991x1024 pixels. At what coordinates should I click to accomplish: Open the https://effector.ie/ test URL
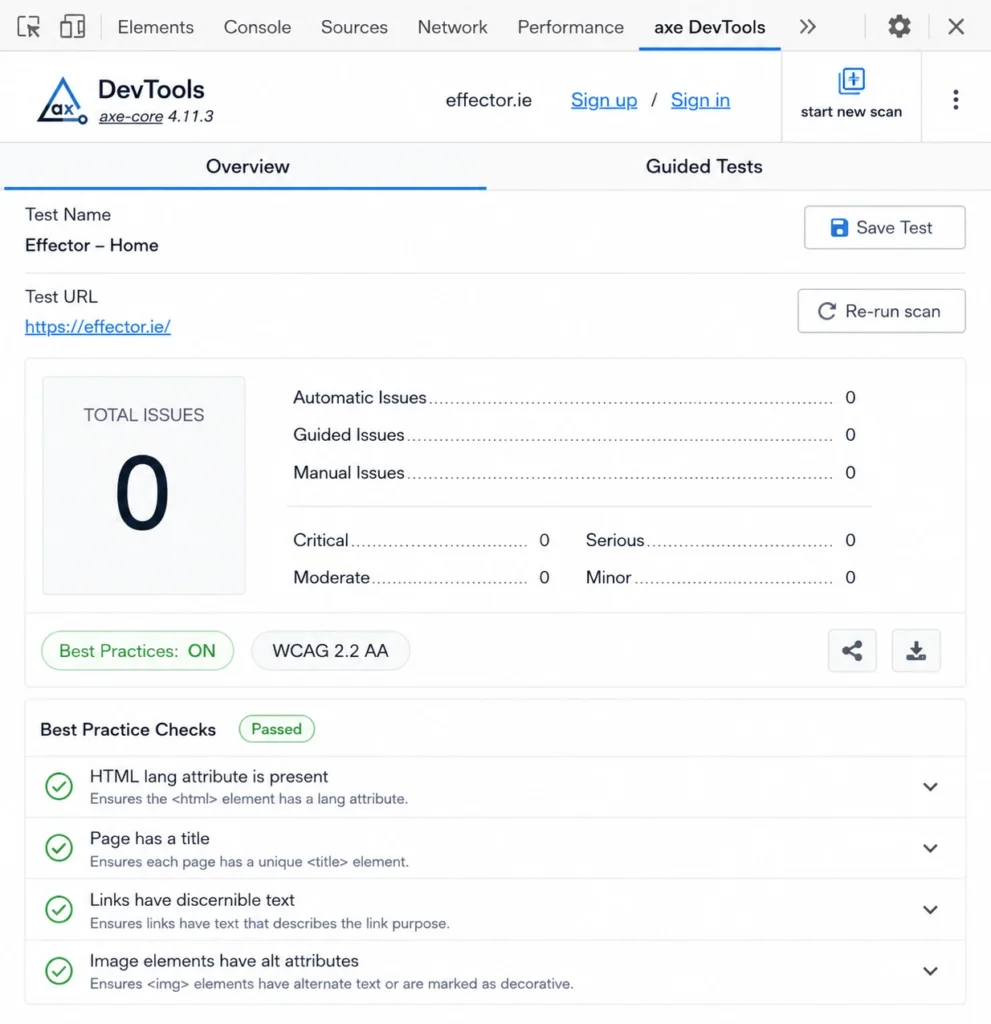click(98, 327)
